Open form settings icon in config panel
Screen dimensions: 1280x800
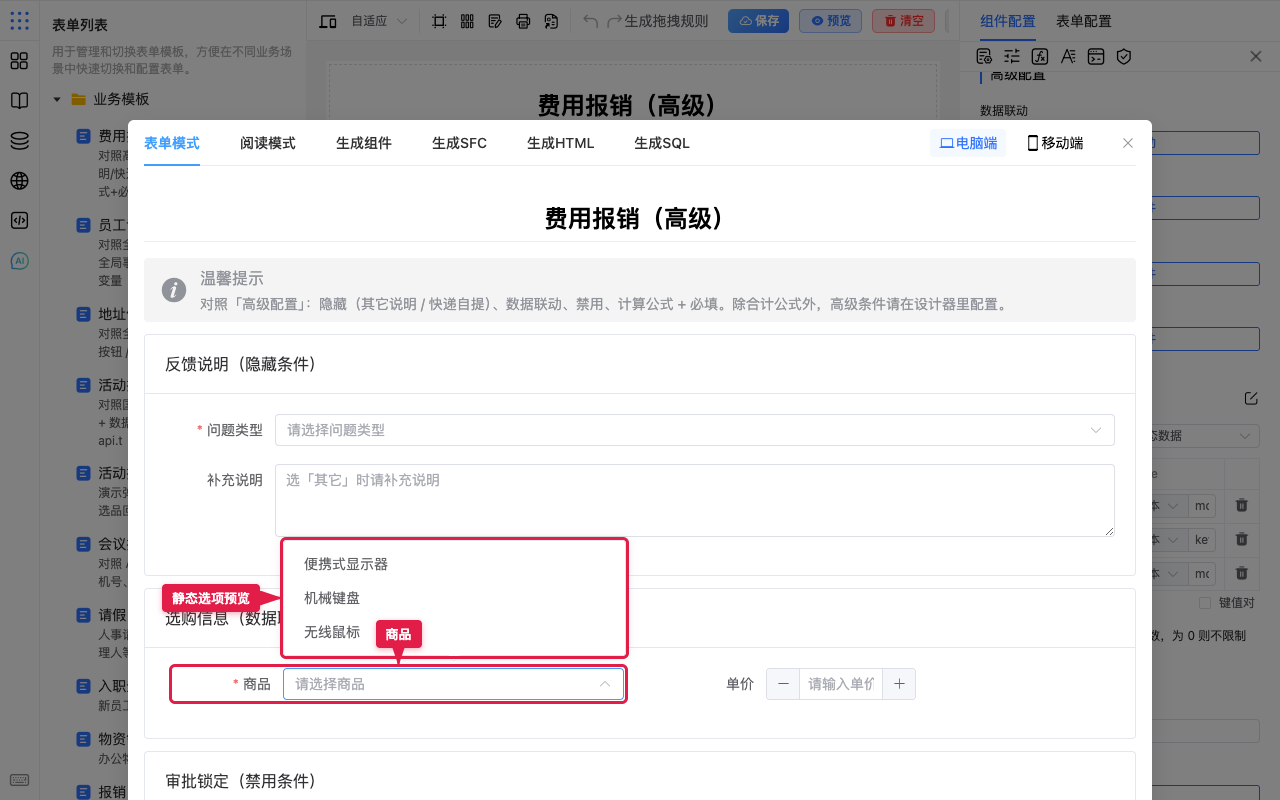(984, 56)
